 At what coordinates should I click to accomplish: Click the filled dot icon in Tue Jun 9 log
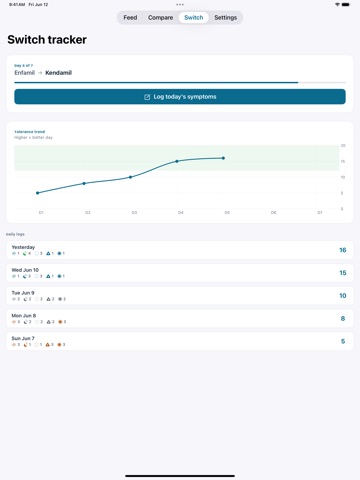[x=60, y=299]
